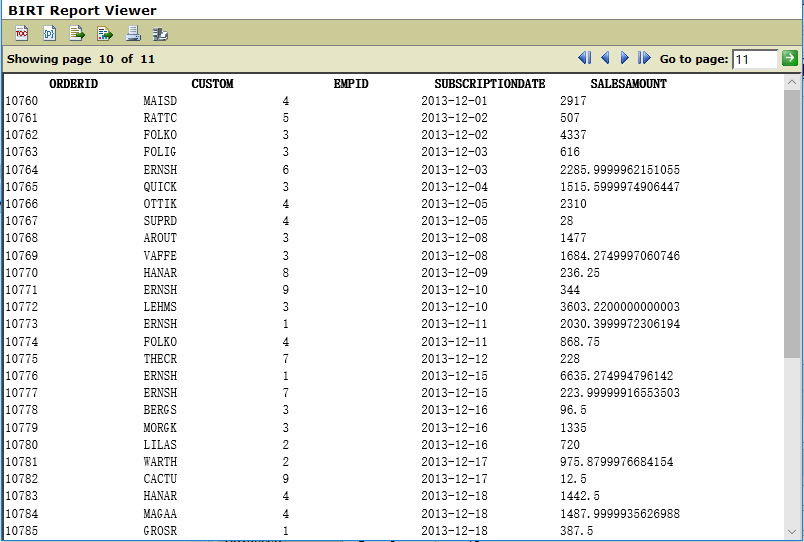The width and height of the screenshot is (804, 542).
Task: Jump to the first page
Action: point(585,59)
